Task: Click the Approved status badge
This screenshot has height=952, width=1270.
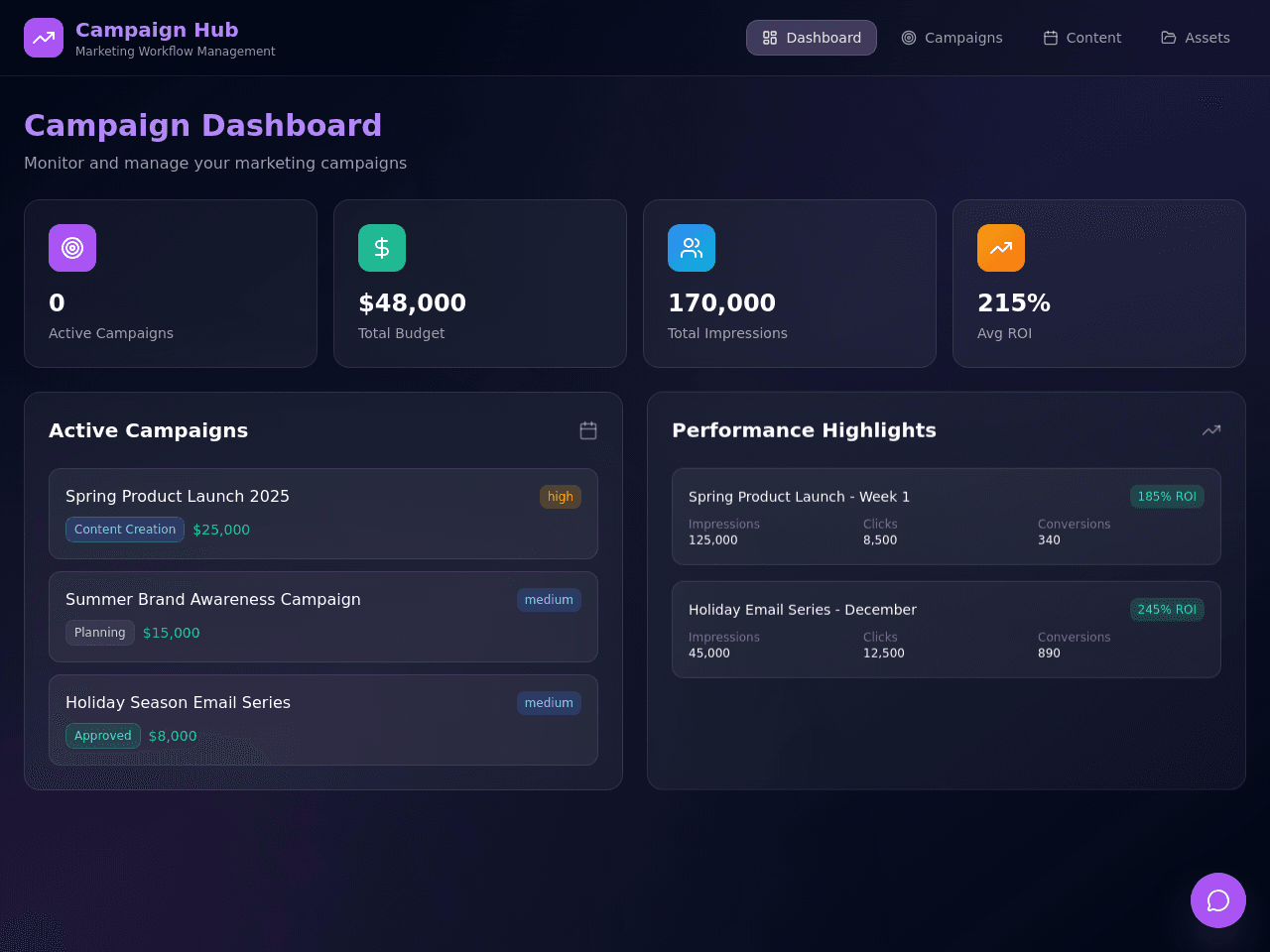Action: tap(103, 736)
